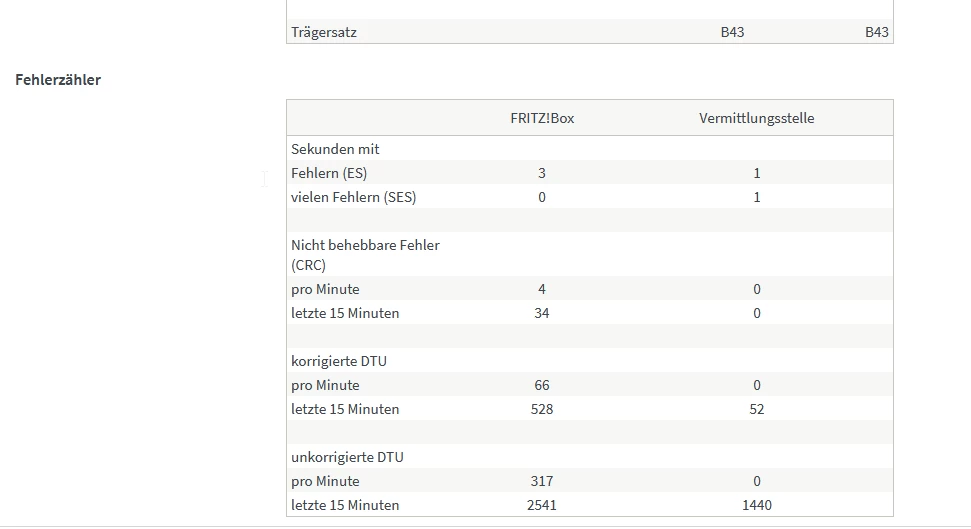
Task: Select the FRITZ!Box column header
Action: 542,118
